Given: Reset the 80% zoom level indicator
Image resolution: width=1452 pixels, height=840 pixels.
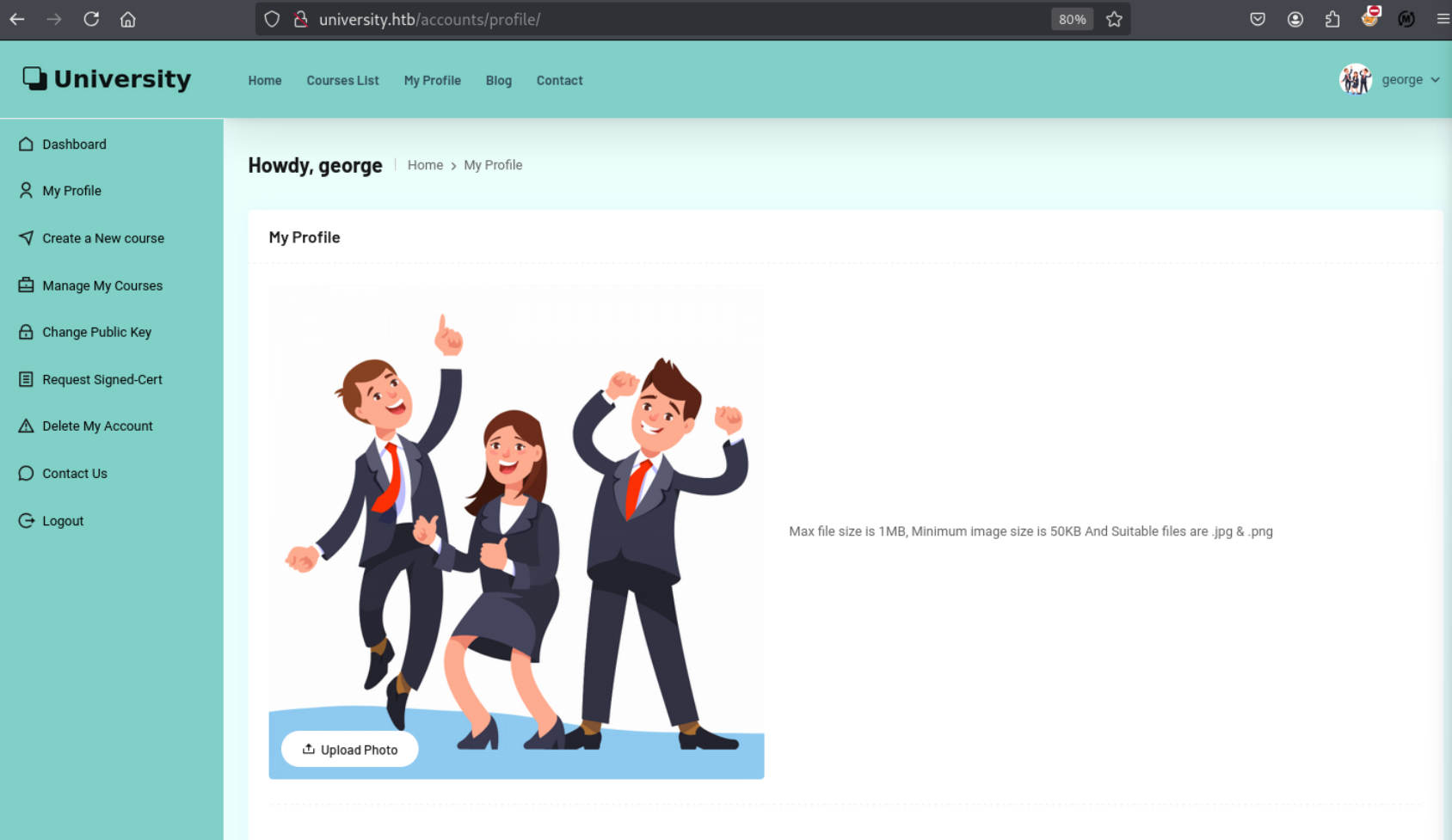Looking at the screenshot, I should click(1072, 19).
